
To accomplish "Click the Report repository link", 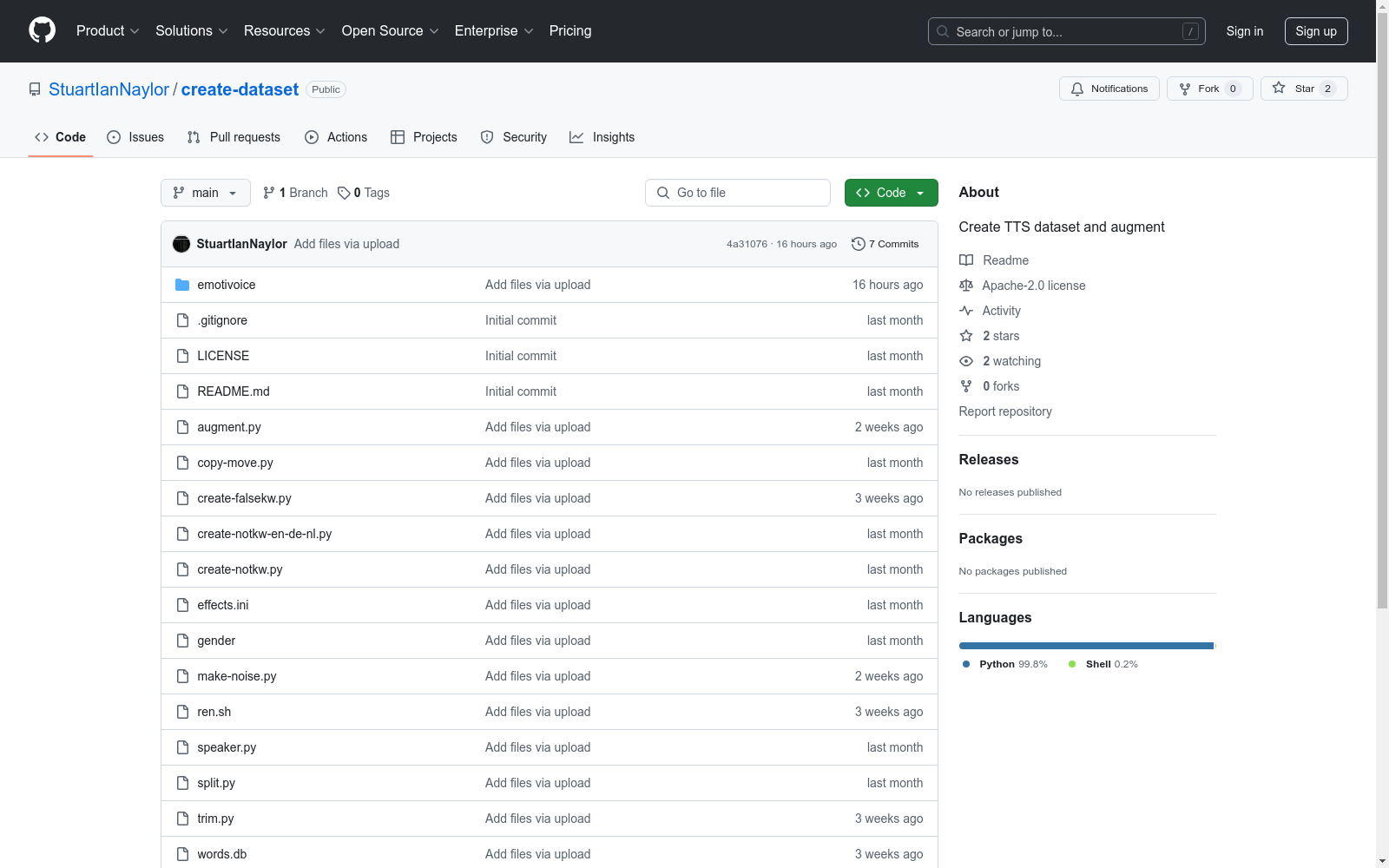I will 1005,411.
